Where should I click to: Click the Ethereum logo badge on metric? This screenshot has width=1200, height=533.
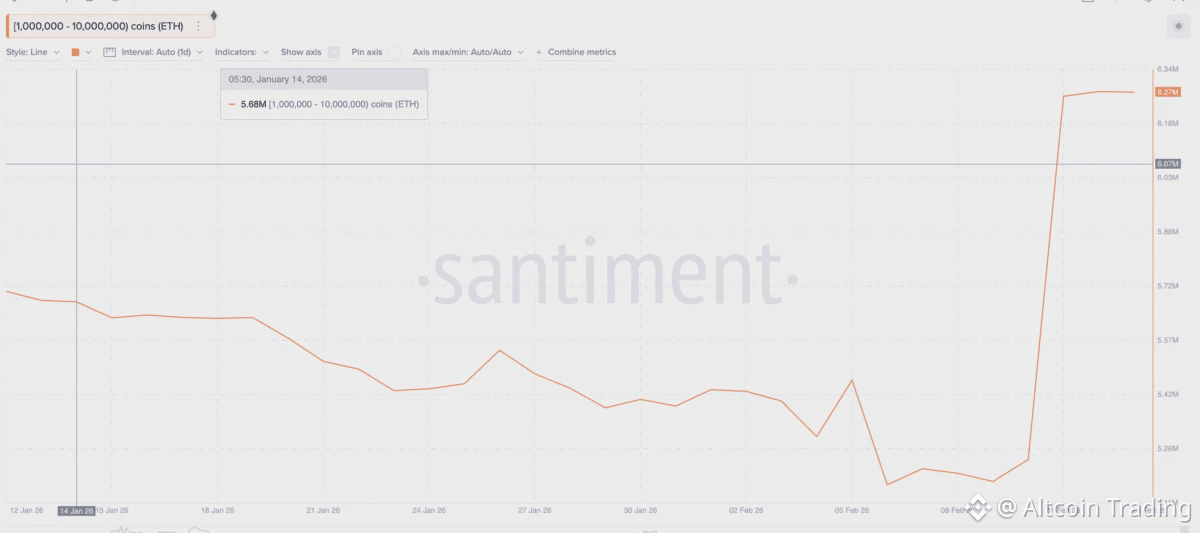213,15
